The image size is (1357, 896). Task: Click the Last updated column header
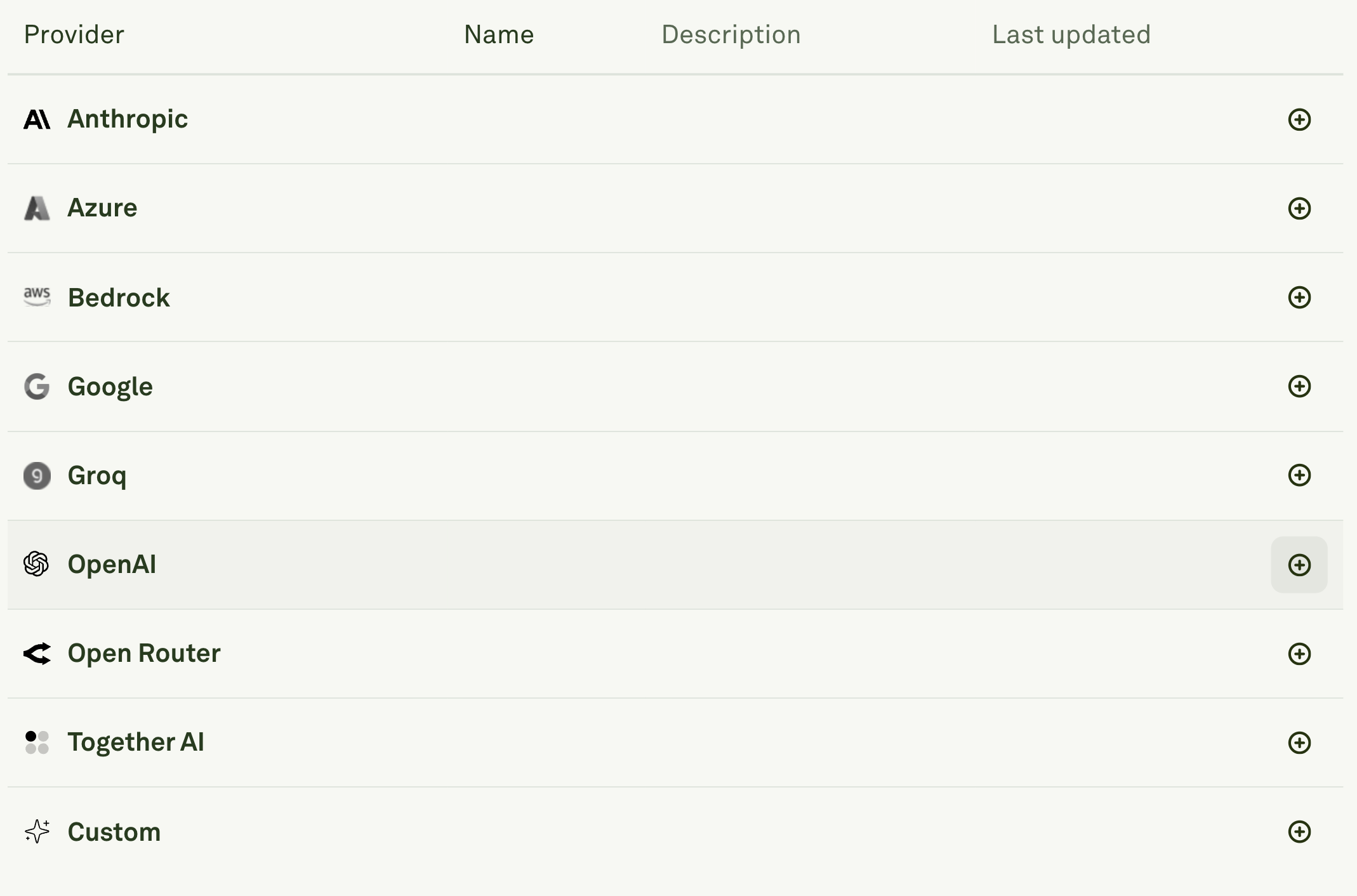click(1071, 34)
